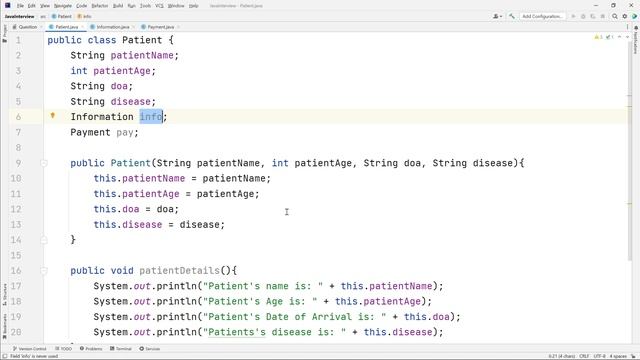The image size is (640, 360).
Task: Click the Patient class breadcrumb
Action: pos(62,16)
